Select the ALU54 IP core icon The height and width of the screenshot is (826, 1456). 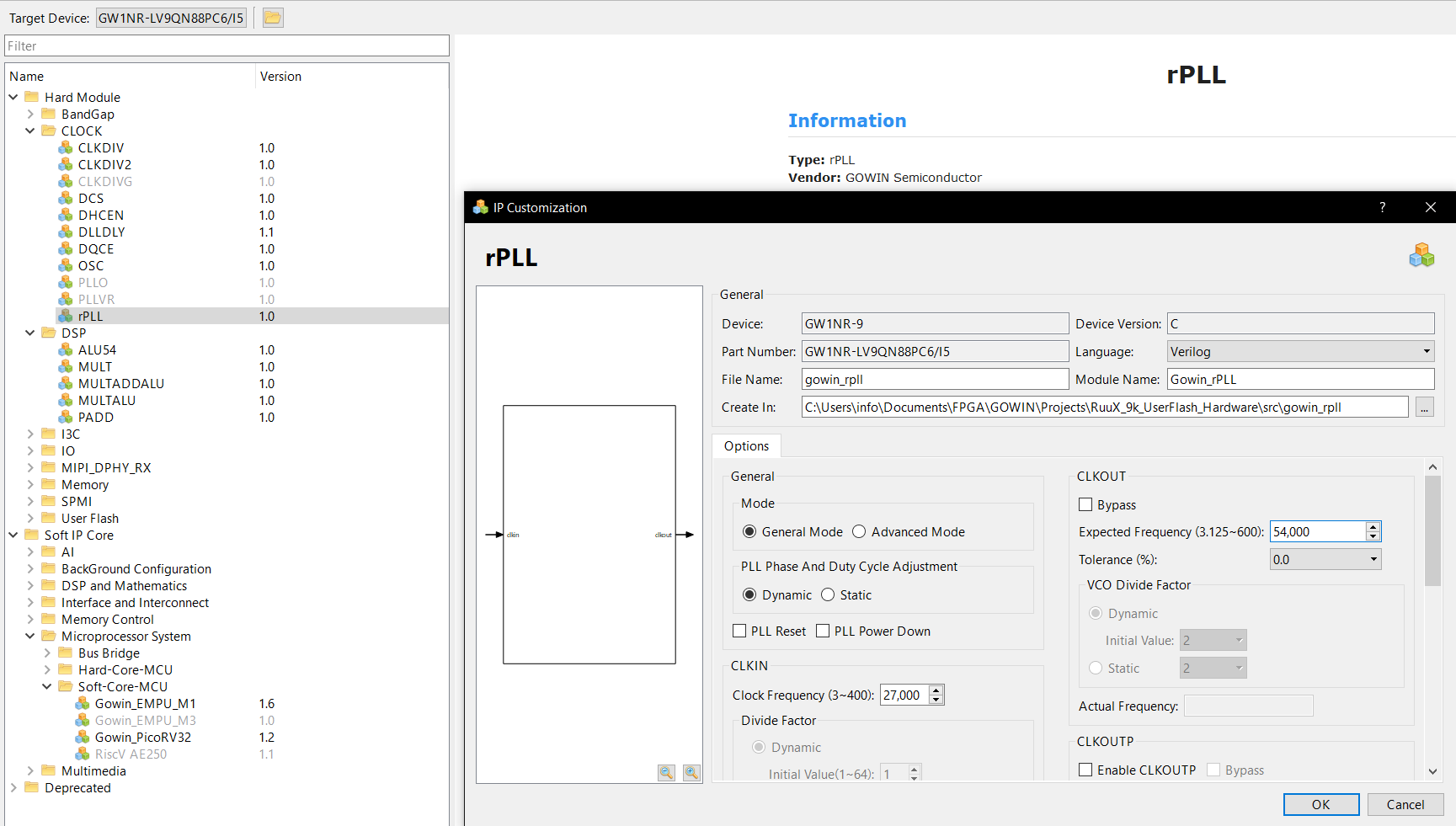(66, 349)
